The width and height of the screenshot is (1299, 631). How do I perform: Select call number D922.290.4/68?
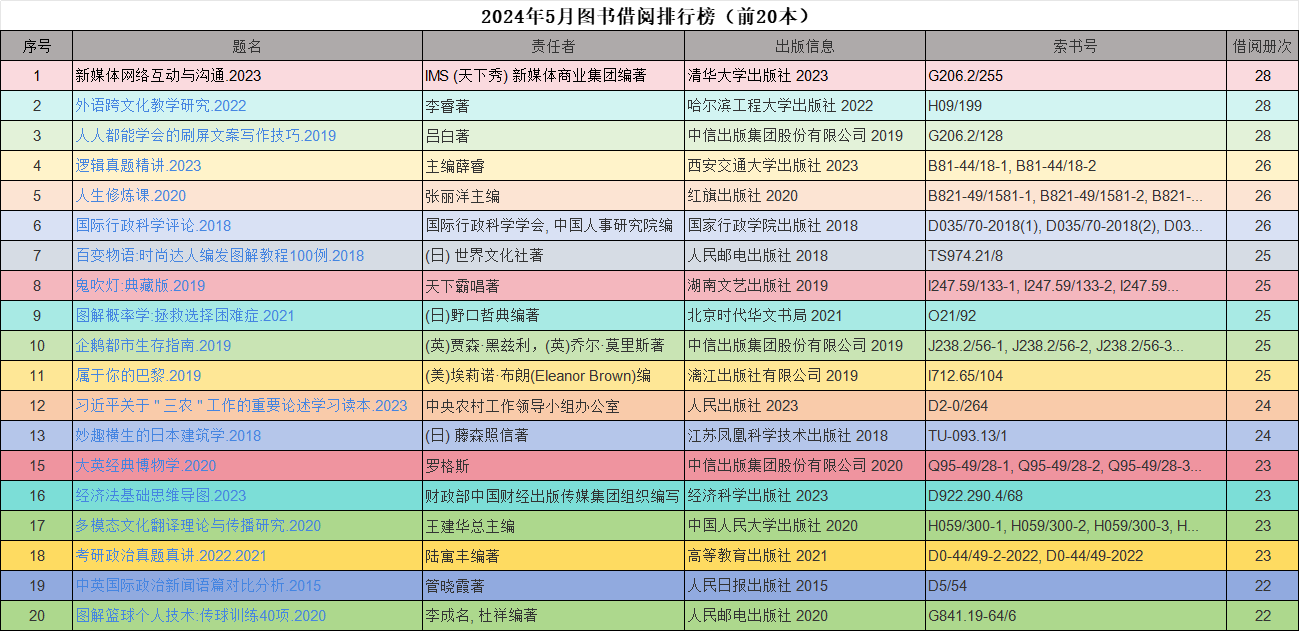976,496
